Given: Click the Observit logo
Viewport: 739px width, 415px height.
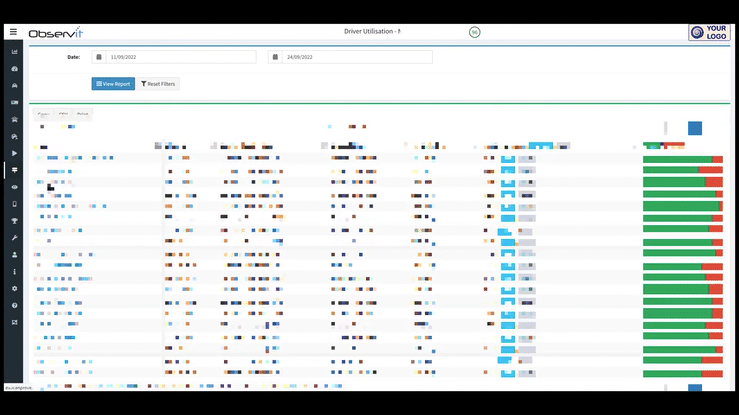Looking at the screenshot, I should click(56, 33).
